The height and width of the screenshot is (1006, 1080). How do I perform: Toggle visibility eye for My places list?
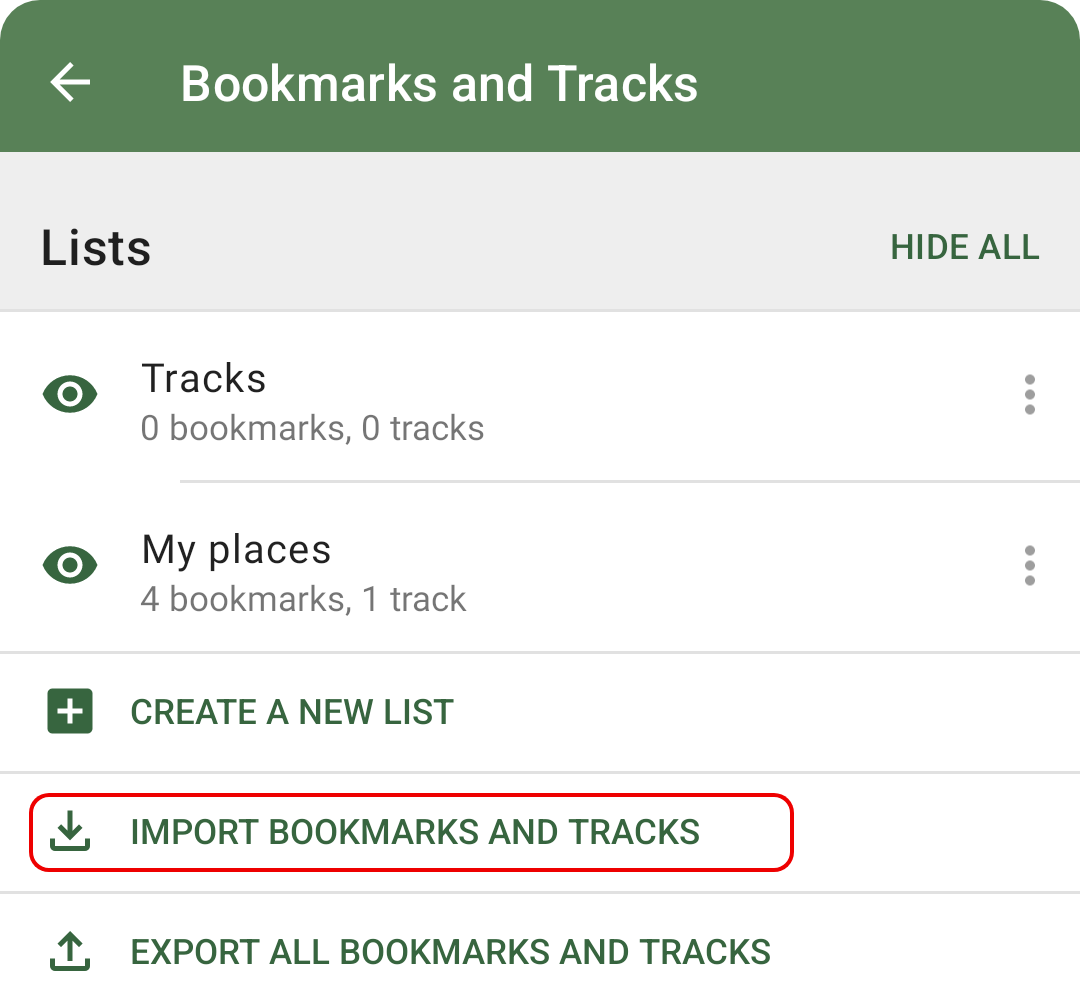tap(70, 565)
